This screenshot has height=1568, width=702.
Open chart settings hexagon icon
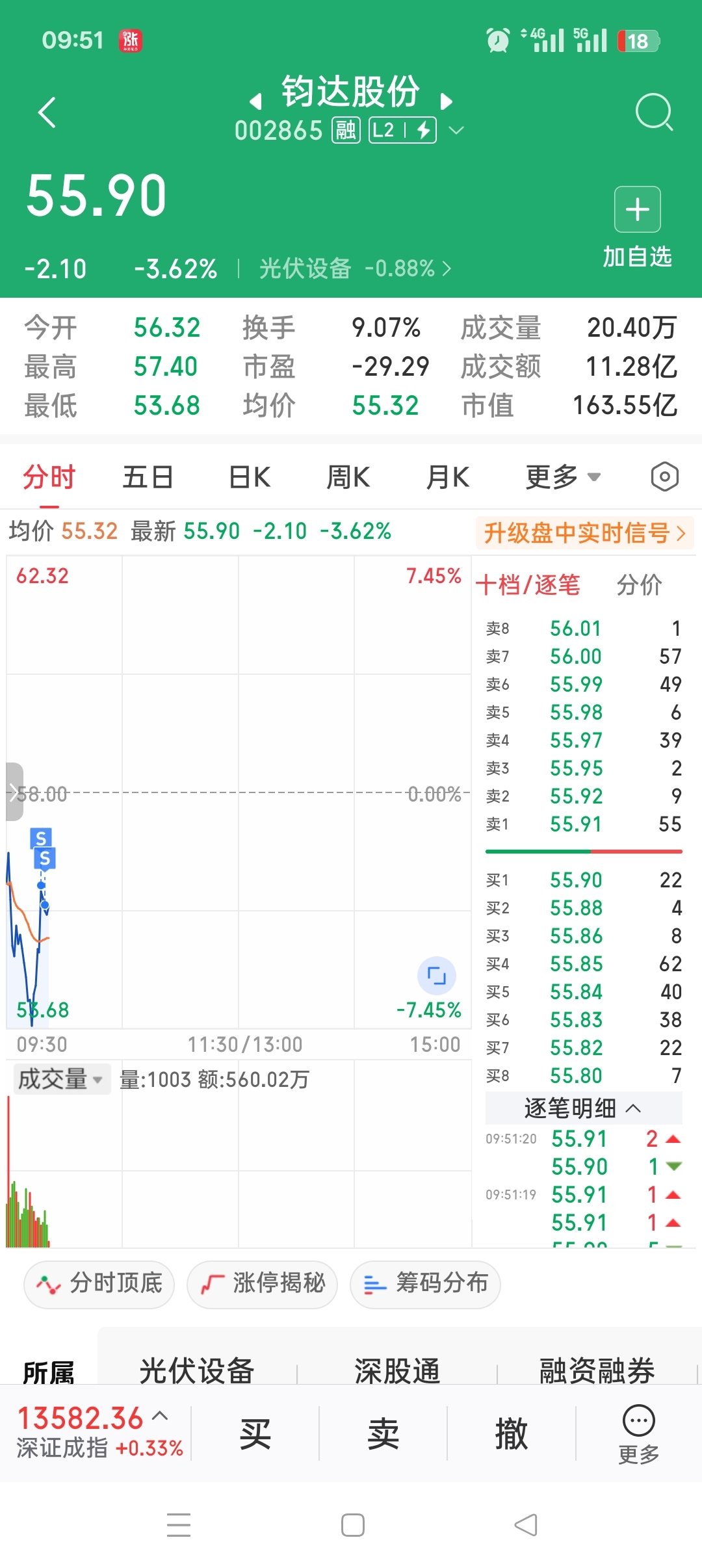tap(664, 477)
